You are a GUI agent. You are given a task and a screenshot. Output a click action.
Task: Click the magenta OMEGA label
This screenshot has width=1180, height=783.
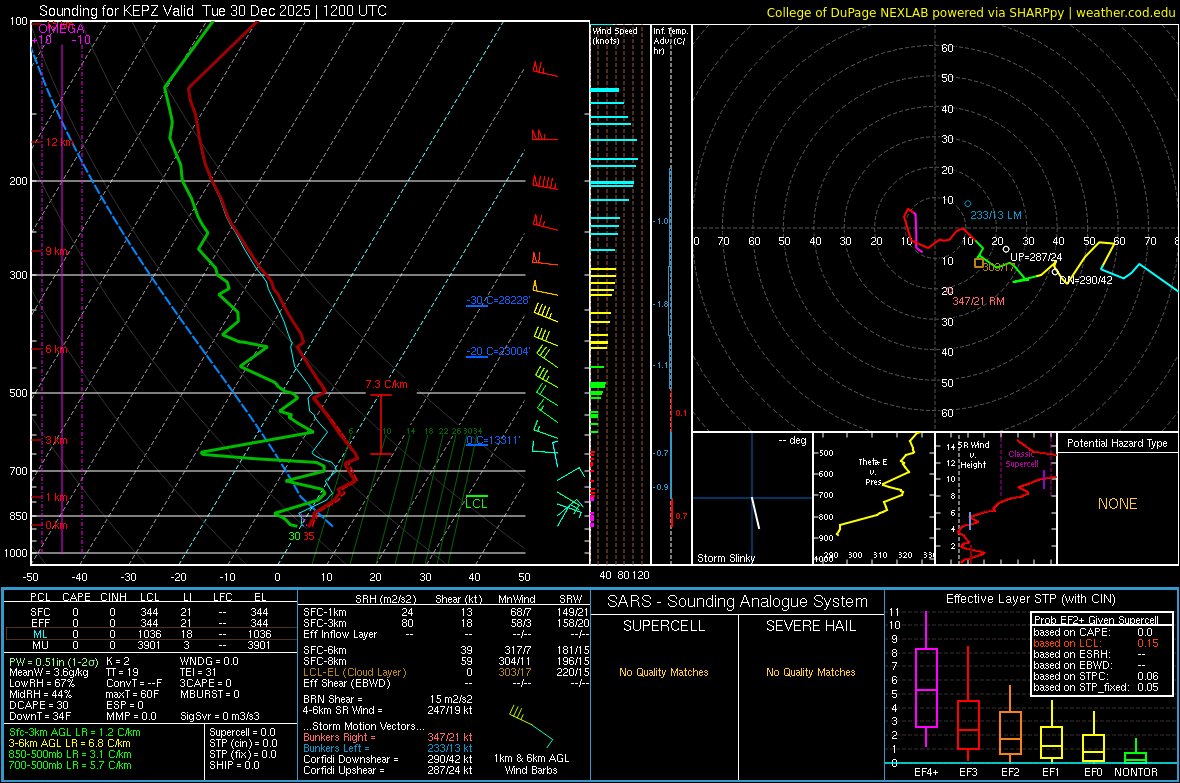pos(61,29)
